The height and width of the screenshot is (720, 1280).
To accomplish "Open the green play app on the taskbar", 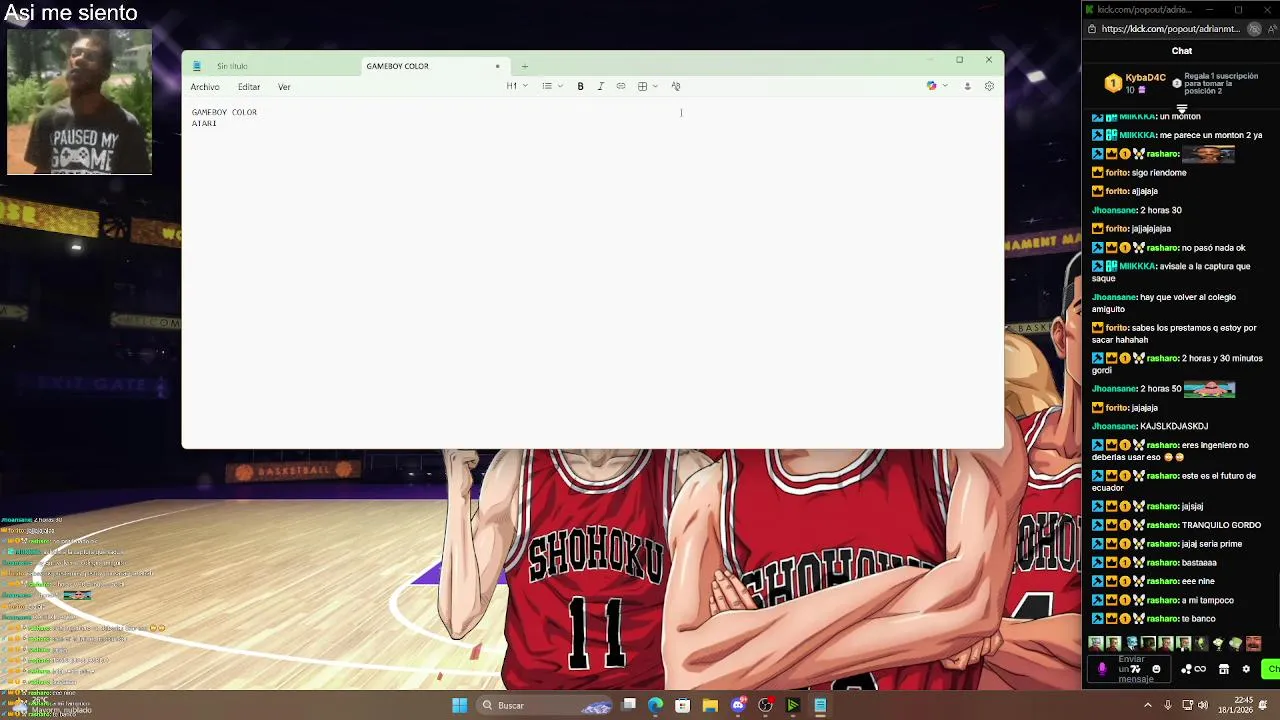I will (x=792, y=705).
